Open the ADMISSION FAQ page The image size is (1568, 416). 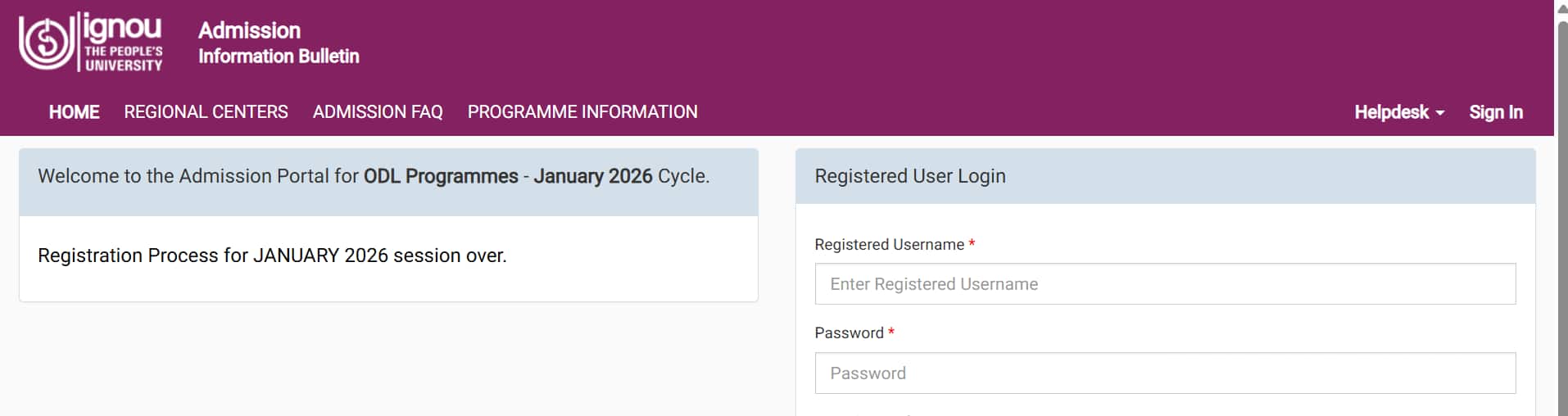(378, 112)
